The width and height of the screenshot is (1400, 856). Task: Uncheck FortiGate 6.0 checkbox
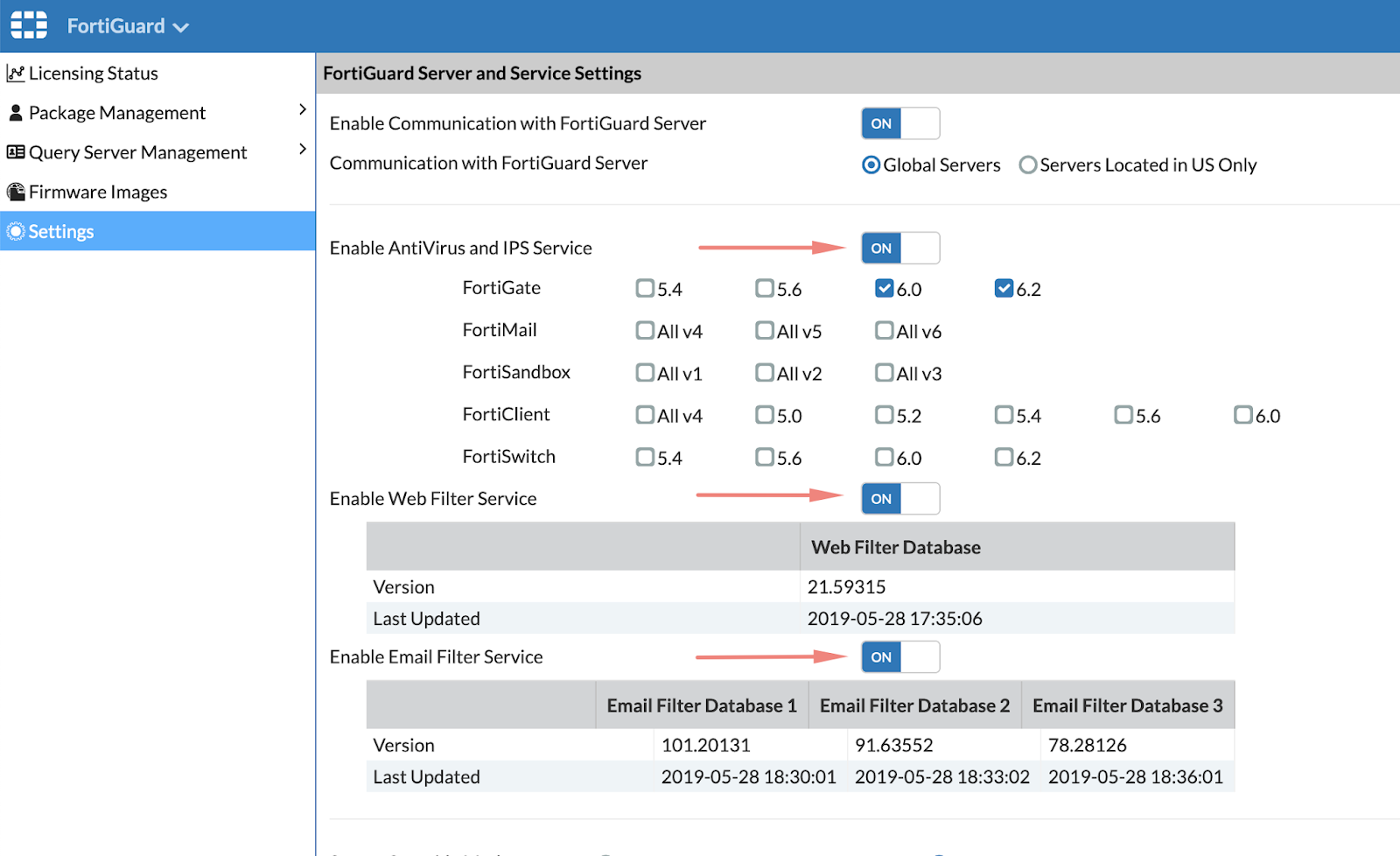pos(885,288)
